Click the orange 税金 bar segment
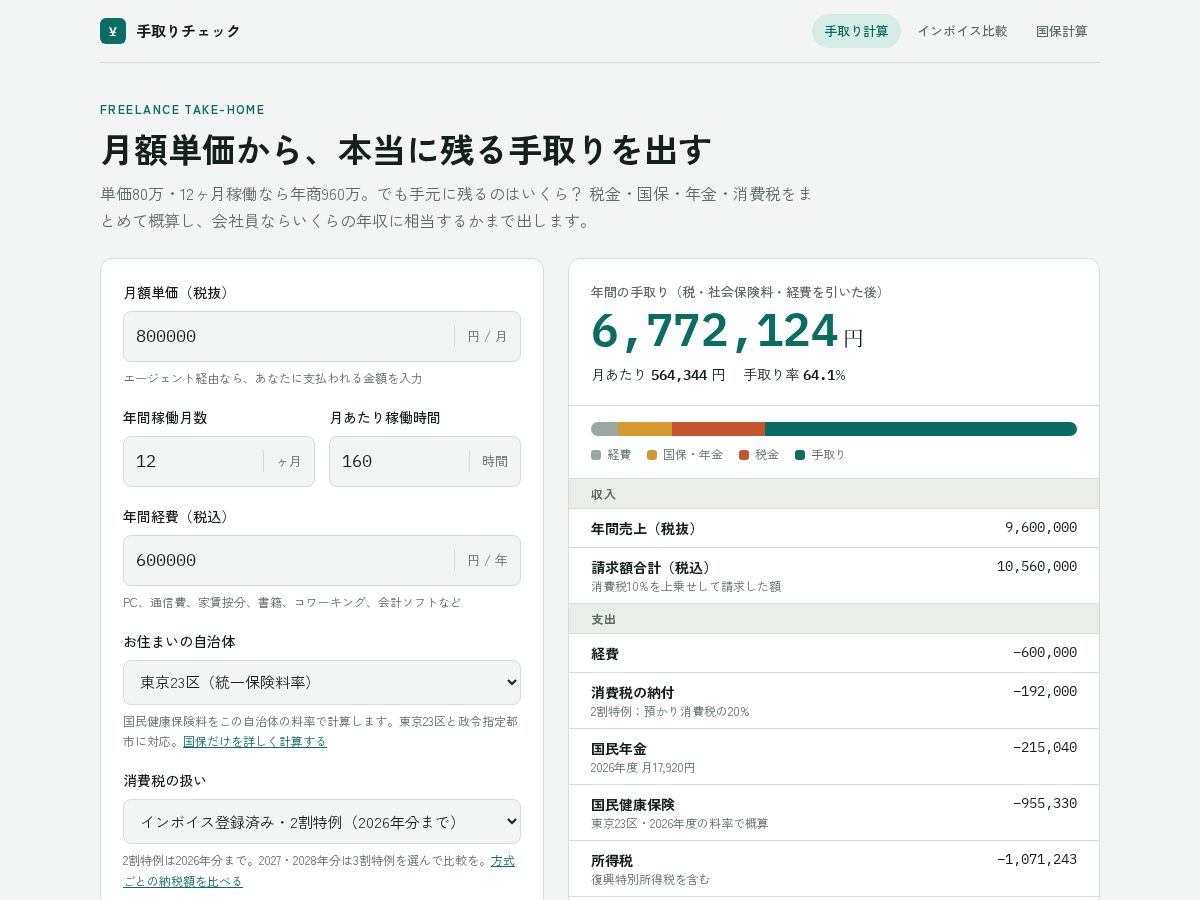The width and height of the screenshot is (1200, 900). (718, 429)
